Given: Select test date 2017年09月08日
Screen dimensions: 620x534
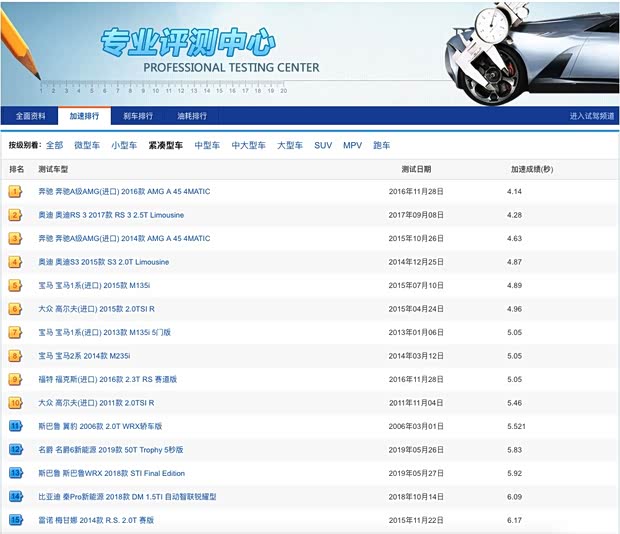Looking at the screenshot, I should click(x=416, y=215).
